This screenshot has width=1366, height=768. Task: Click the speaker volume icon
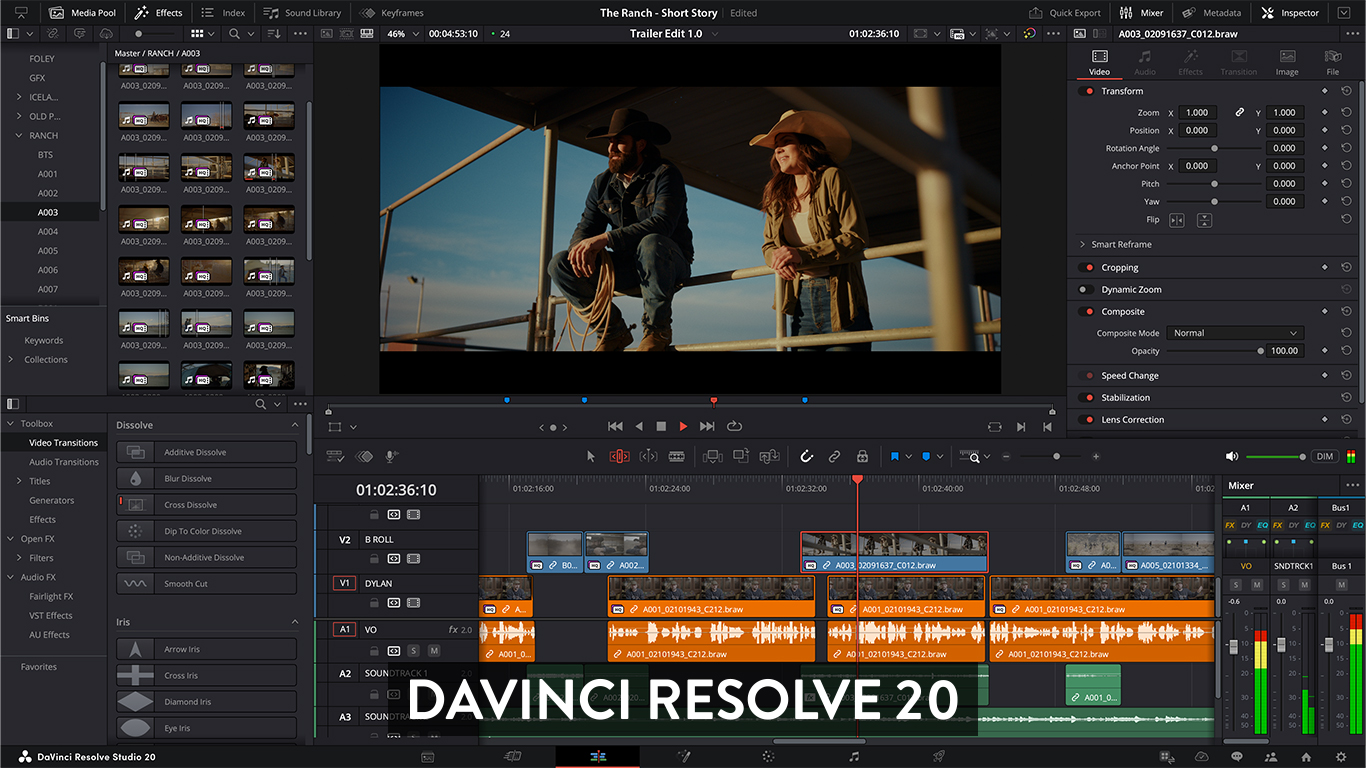point(1231,456)
